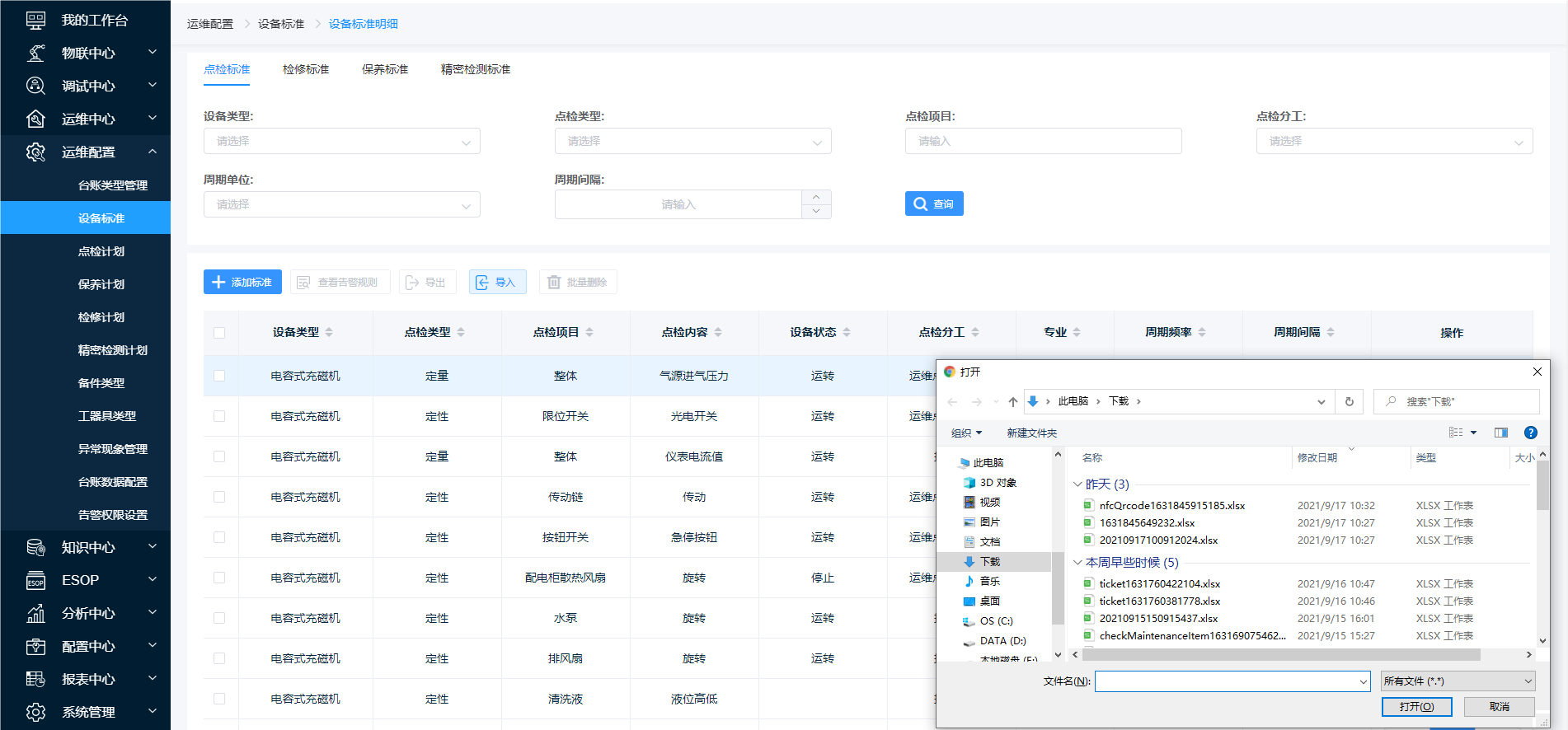Increase 周期间隔 with the up stepper
The width and height of the screenshot is (1568, 730).
(815, 198)
